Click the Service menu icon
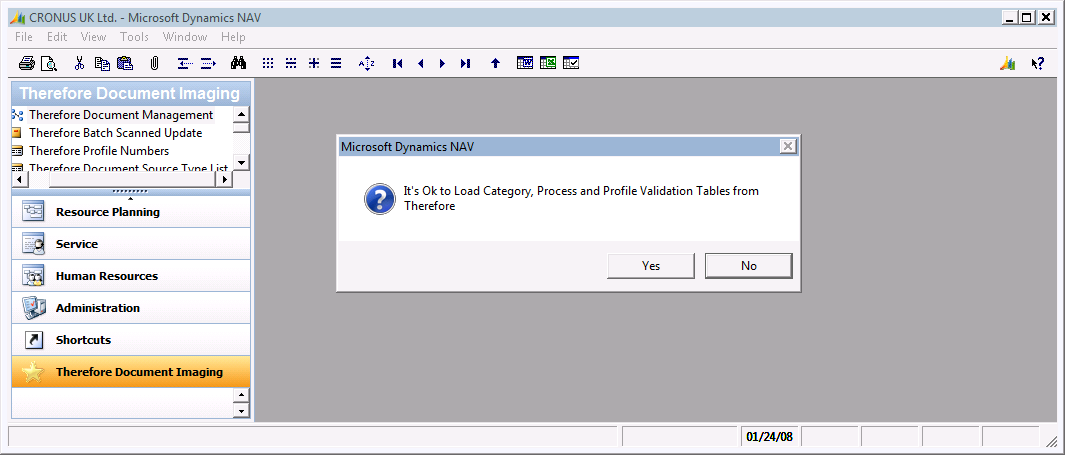 [x=33, y=244]
